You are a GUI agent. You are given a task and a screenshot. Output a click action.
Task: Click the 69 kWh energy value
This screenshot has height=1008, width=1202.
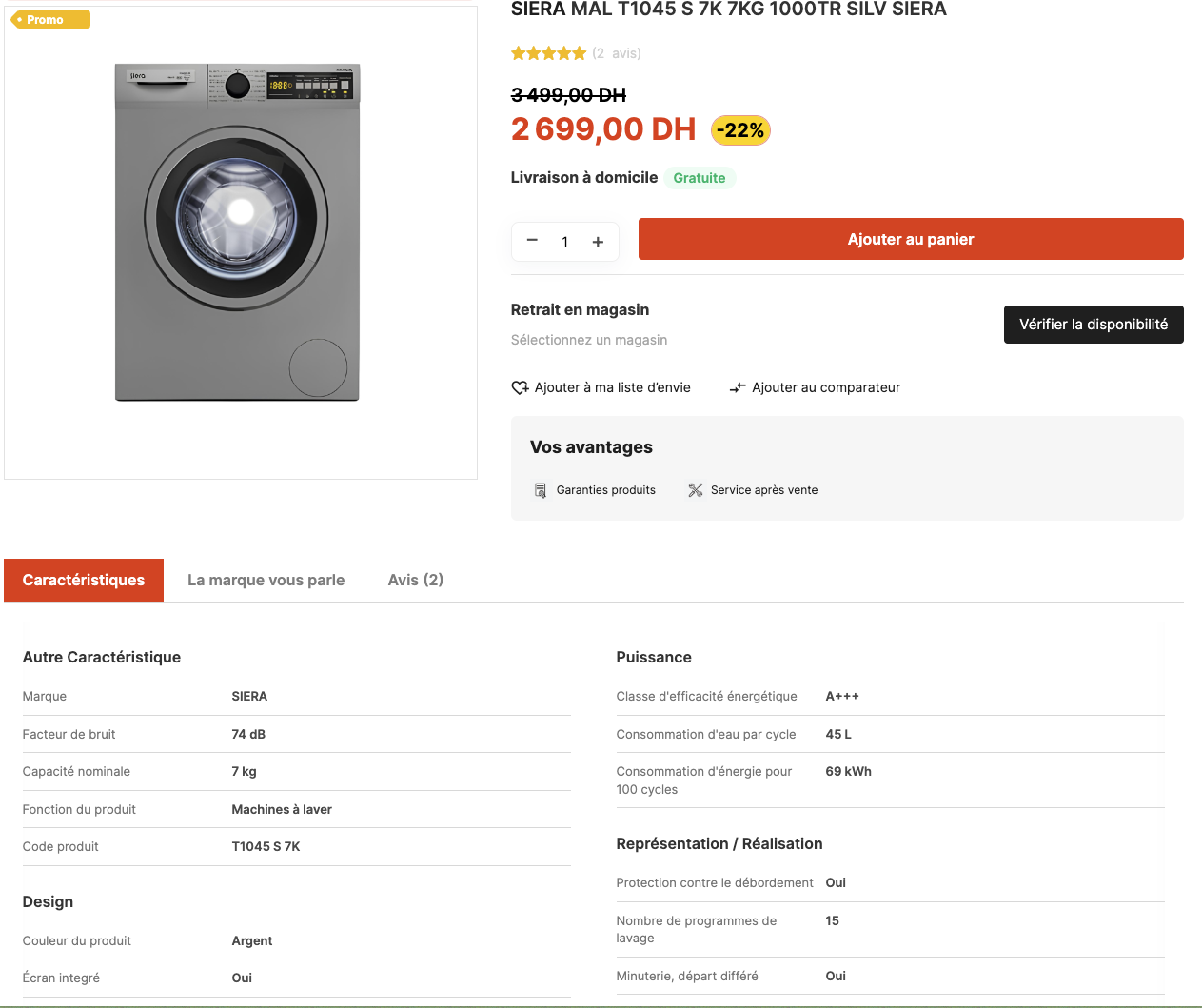tap(848, 771)
